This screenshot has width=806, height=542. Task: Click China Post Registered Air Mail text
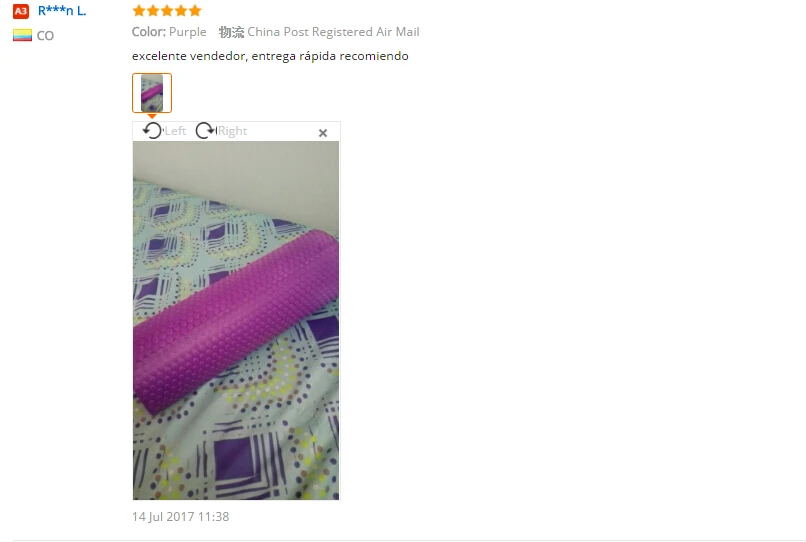click(333, 32)
